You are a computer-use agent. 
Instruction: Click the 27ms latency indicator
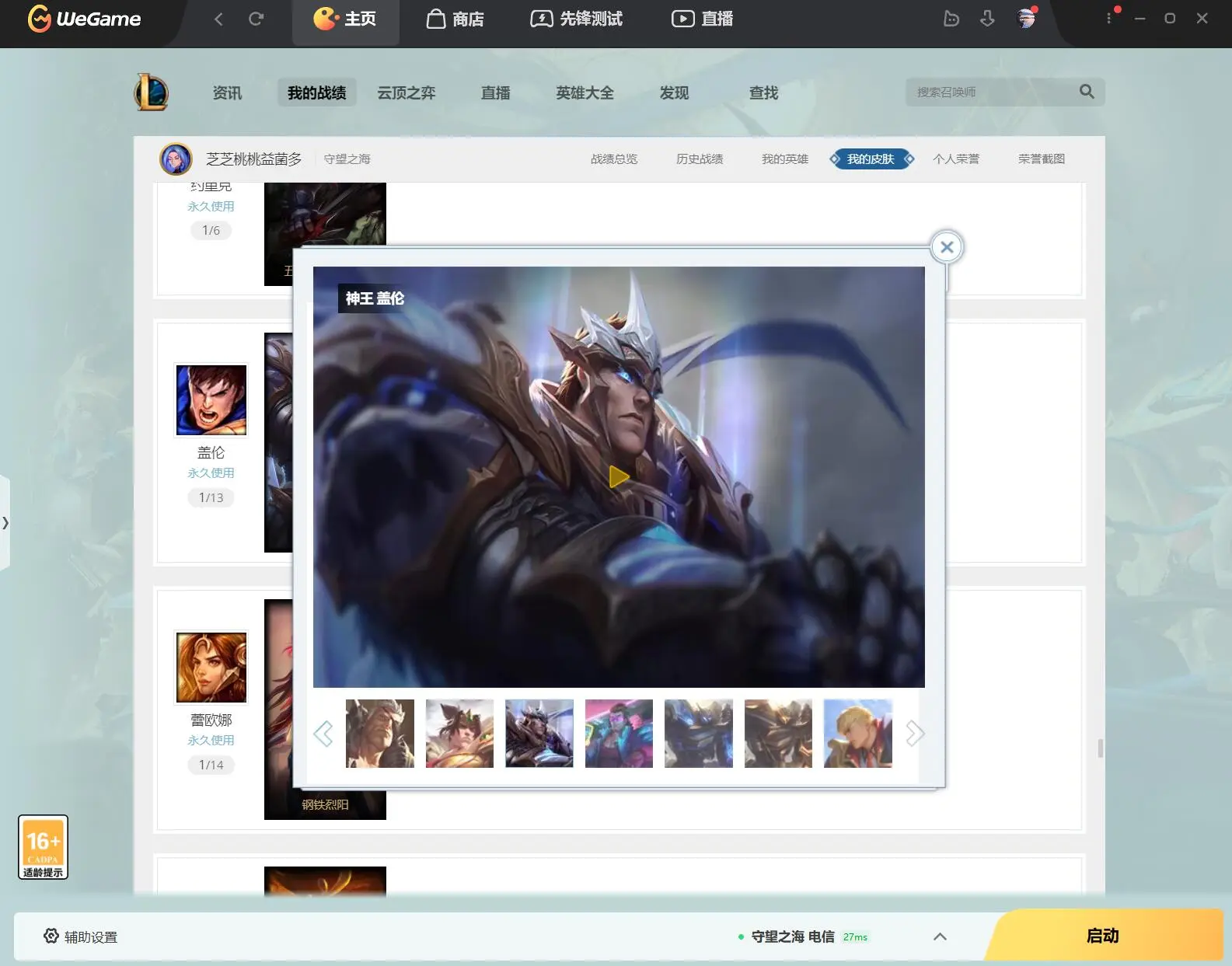855,936
